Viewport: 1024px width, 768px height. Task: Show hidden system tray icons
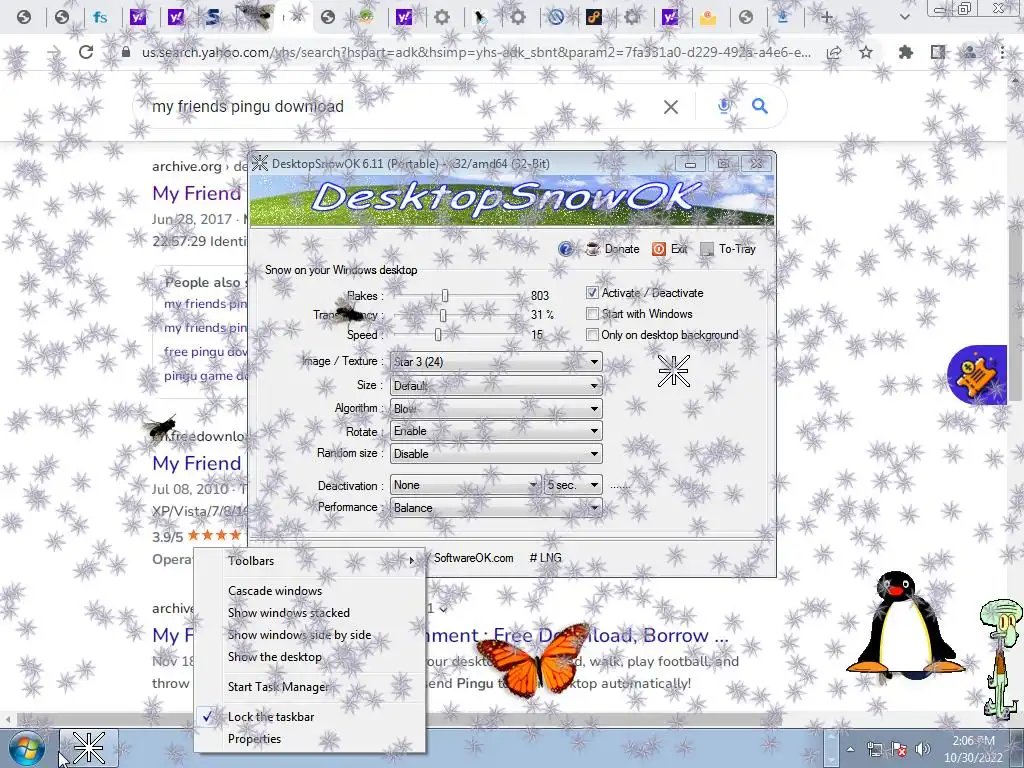(x=850, y=749)
